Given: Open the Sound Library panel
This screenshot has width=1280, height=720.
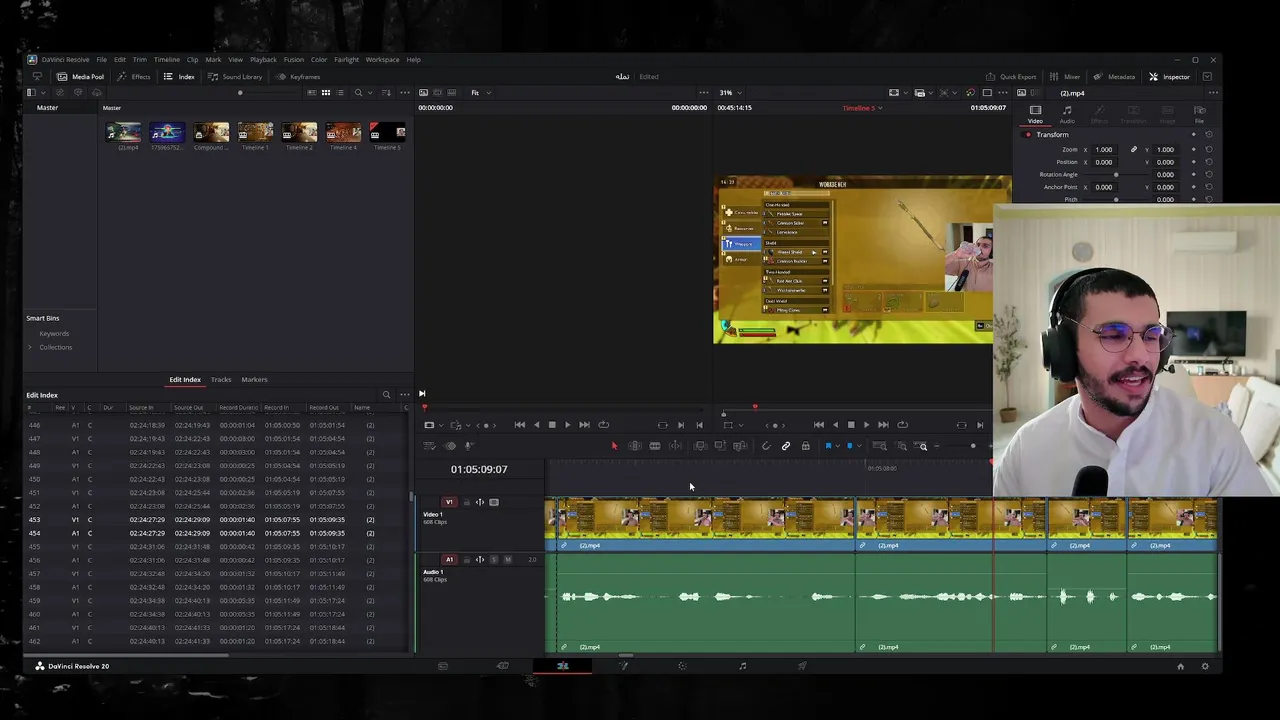Looking at the screenshot, I should [x=235, y=77].
